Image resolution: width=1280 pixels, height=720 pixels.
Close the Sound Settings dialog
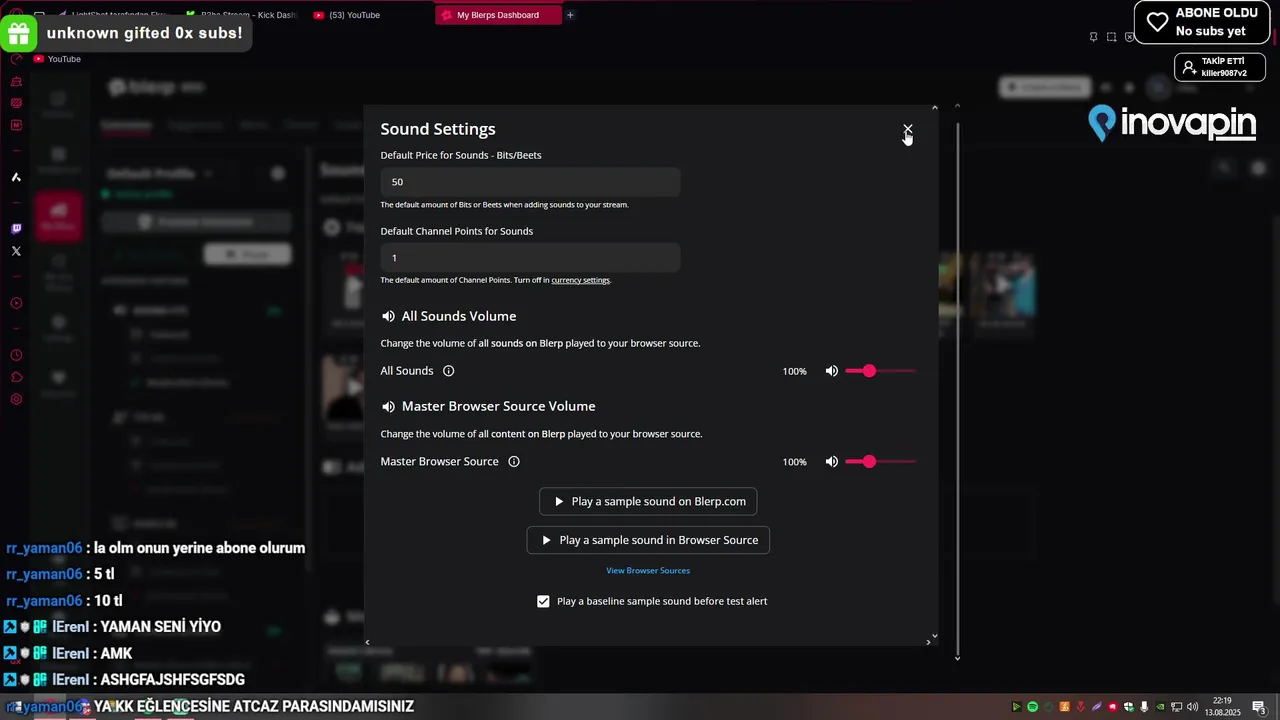tap(908, 130)
